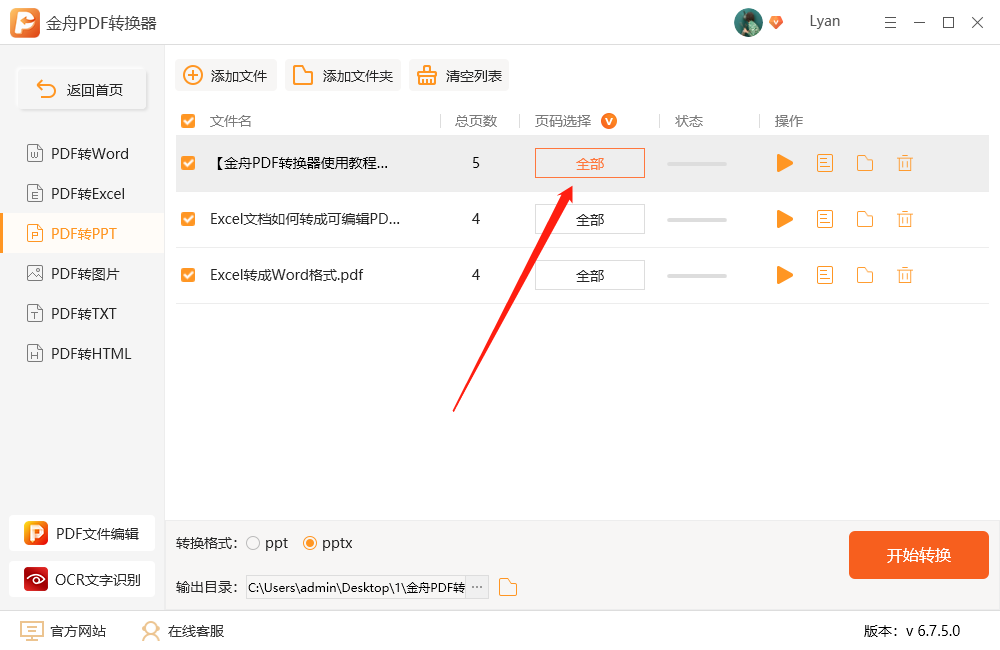Browse output path with the ellipsis button

coord(477,587)
